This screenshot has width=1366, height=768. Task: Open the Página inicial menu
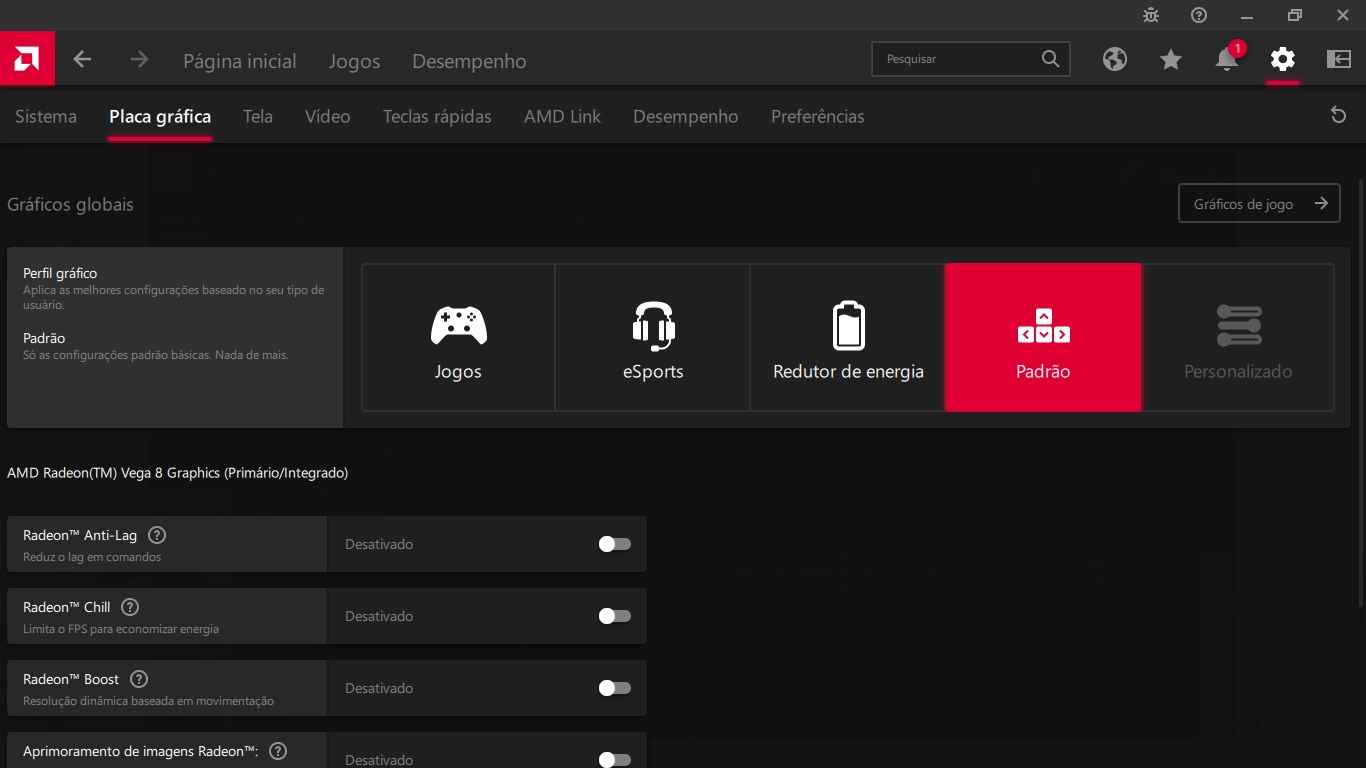pos(240,61)
